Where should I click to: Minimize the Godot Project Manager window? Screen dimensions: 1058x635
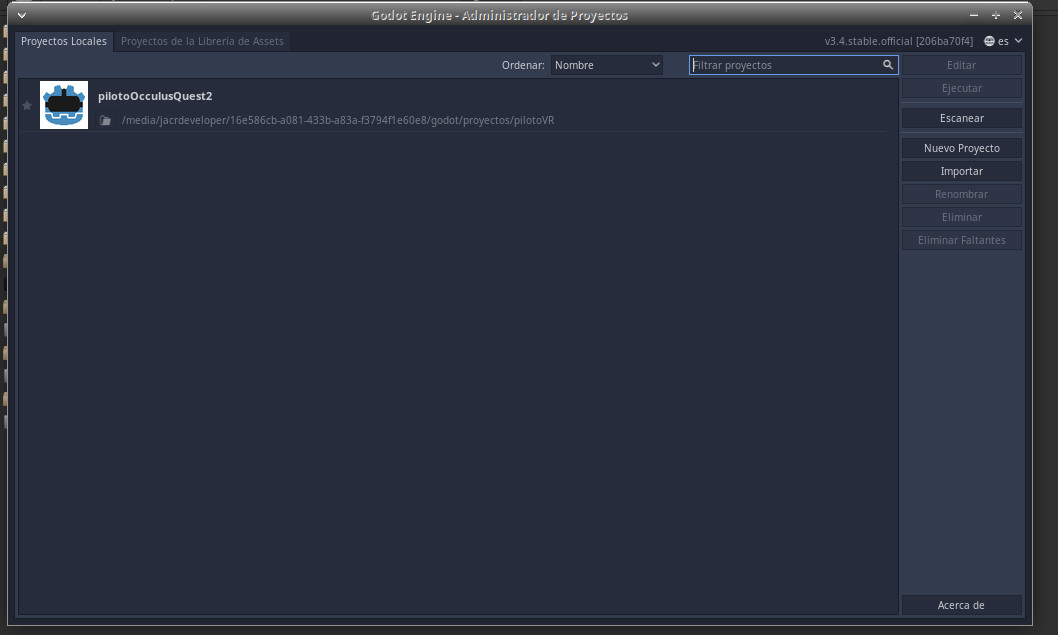coord(974,15)
